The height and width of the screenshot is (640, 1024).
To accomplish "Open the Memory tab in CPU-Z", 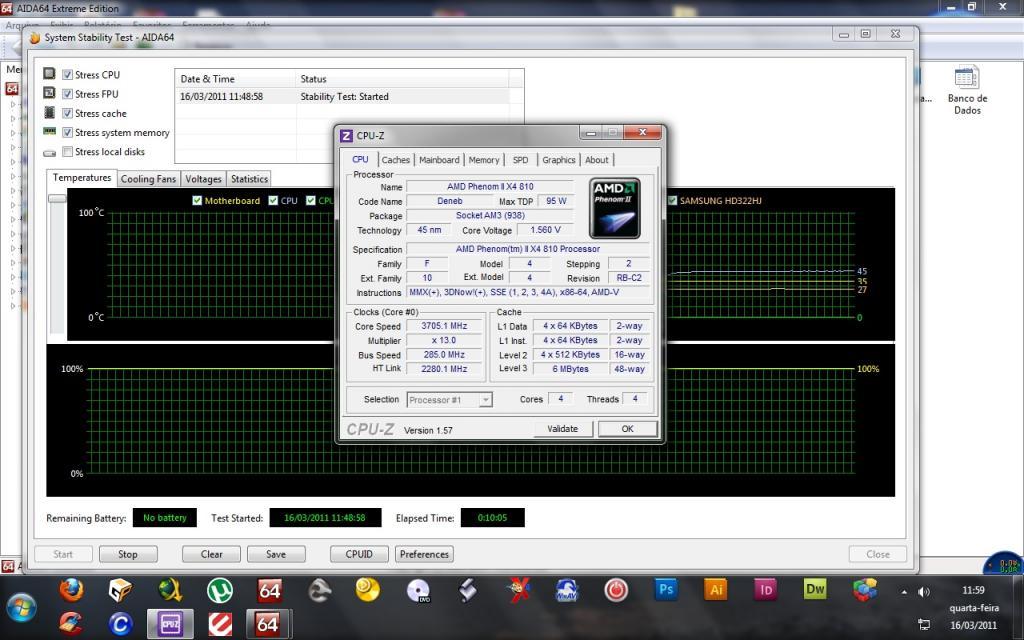I will [x=484, y=160].
